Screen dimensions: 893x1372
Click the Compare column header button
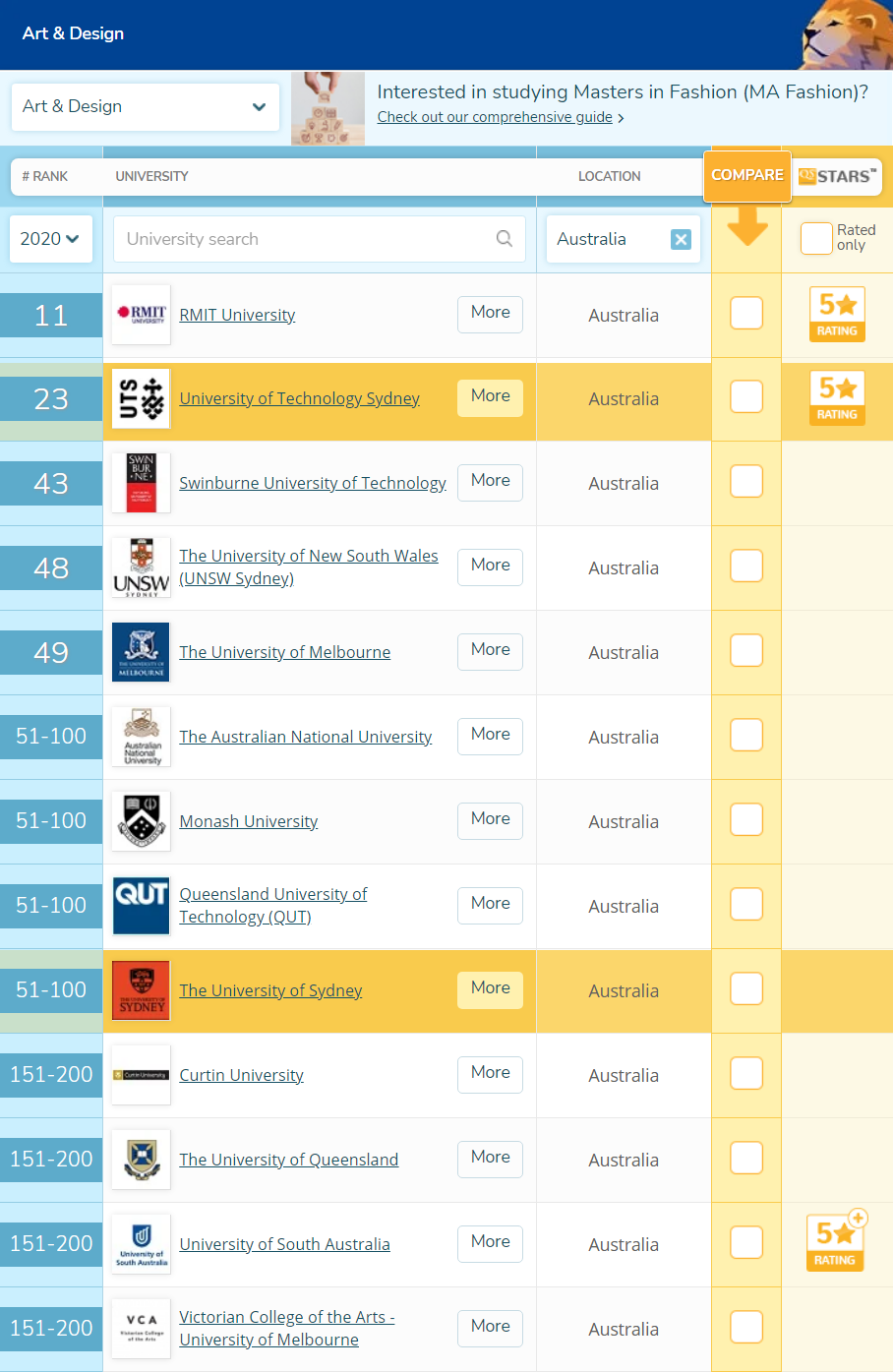point(747,175)
